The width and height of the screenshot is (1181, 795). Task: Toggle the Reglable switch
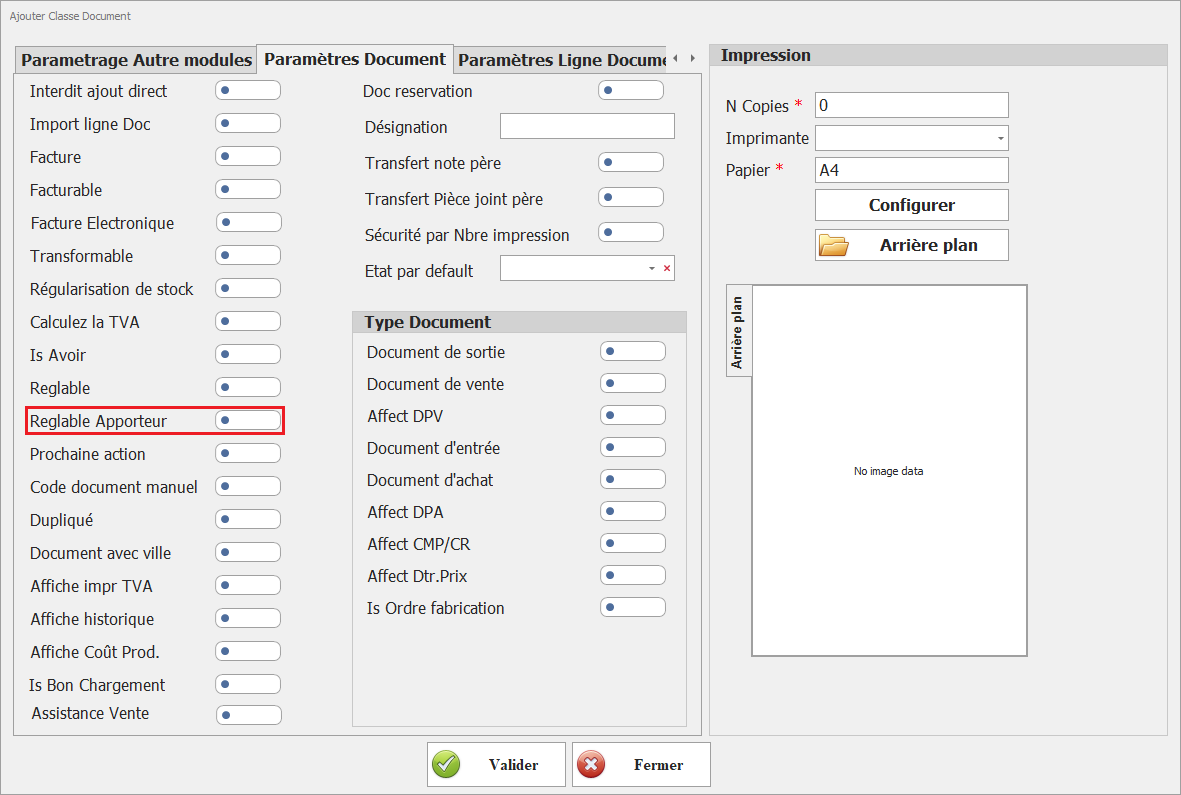click(x=248, y=387)
